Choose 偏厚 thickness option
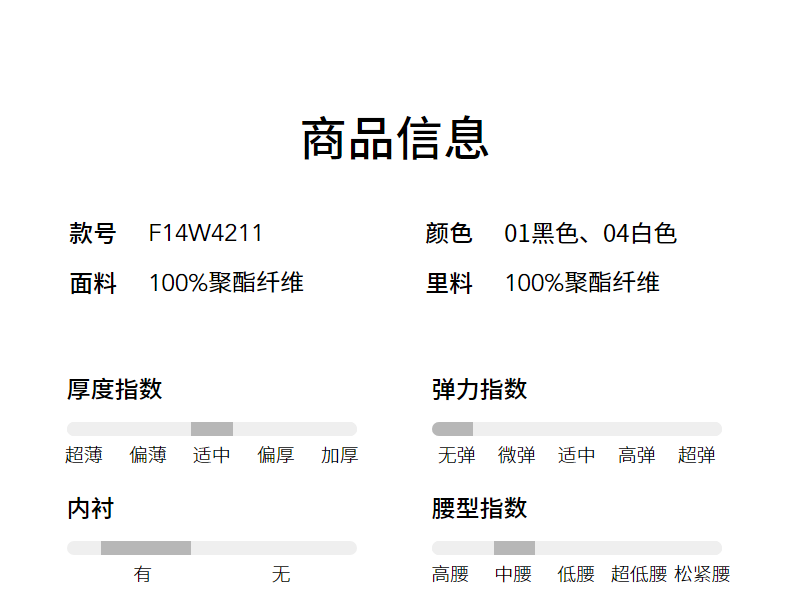Image resolution: width=790 pixels, height=591 pixels. 276,456
